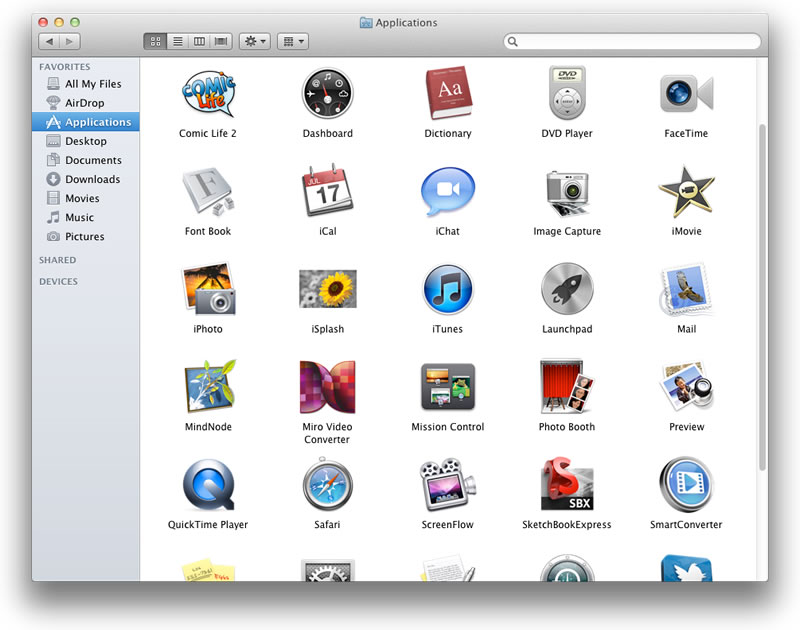Open the item arrangement dropdown
The image size is (800, 630).
(292, 42)
